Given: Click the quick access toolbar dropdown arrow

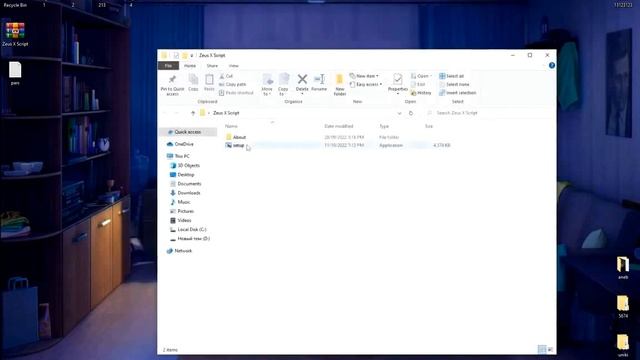Looking at the screenshot, I should [192, 56].
